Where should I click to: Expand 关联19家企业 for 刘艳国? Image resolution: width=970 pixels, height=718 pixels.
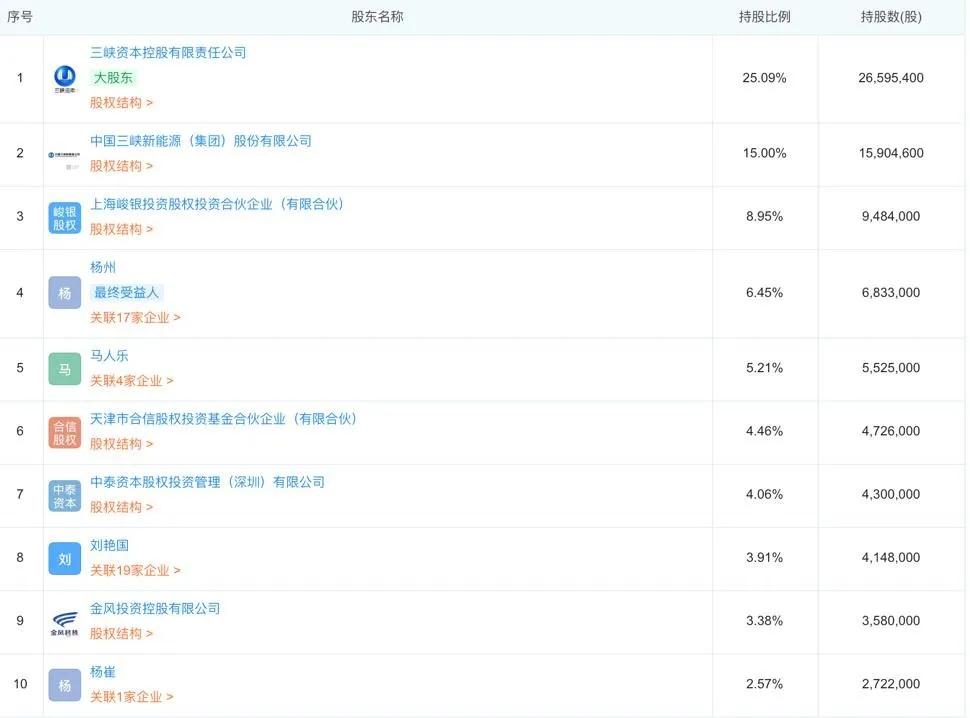click(135, 570)
